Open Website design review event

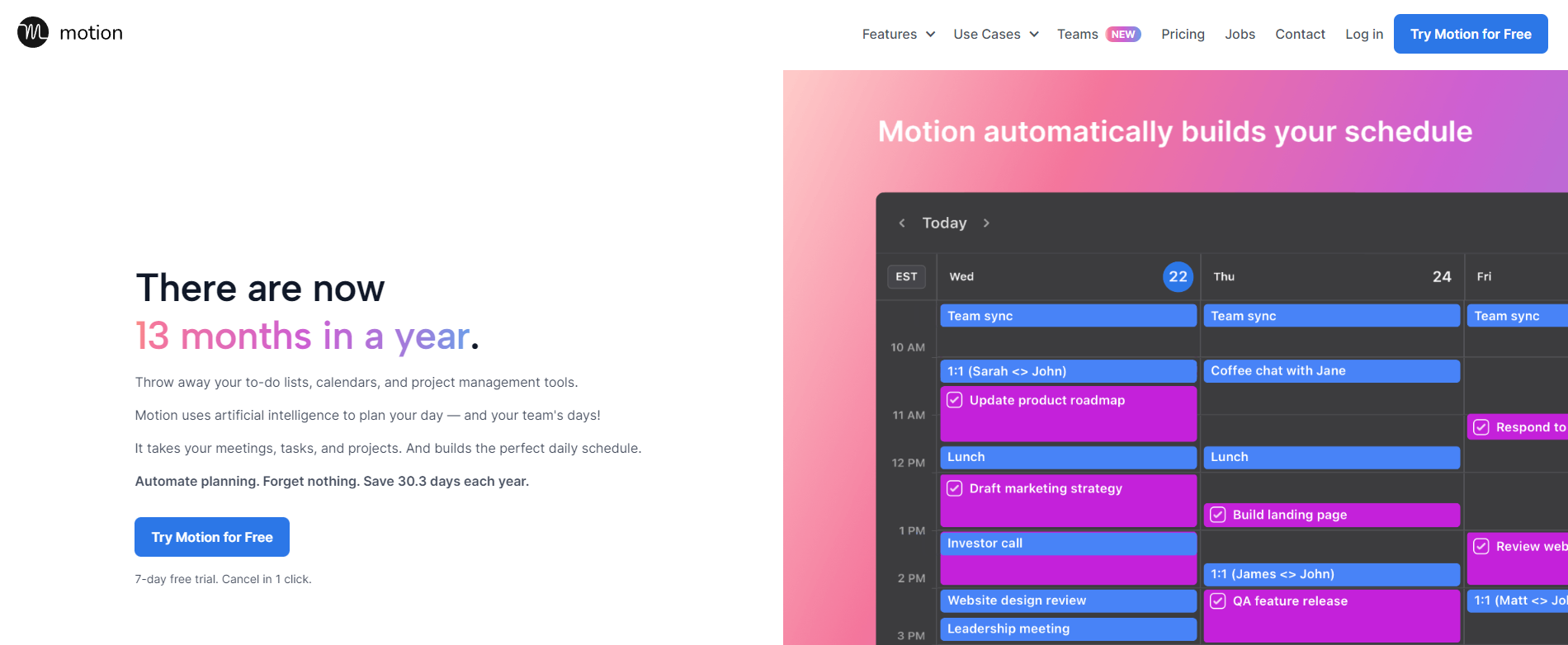coord(1068,600)
